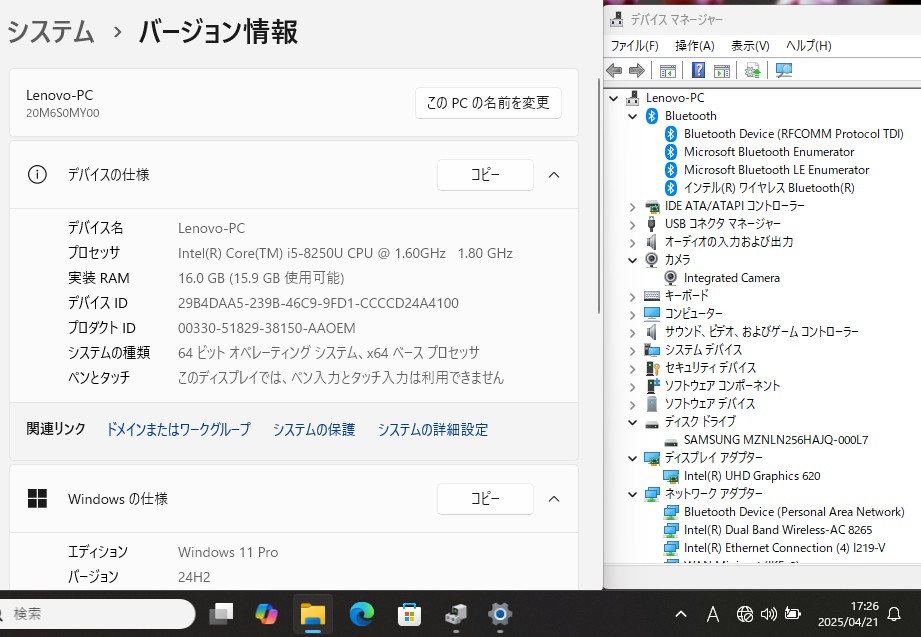The image size is (921, 637).
Task: Copy the デバイスの仕様 details
Action: [x=485, y=175]
